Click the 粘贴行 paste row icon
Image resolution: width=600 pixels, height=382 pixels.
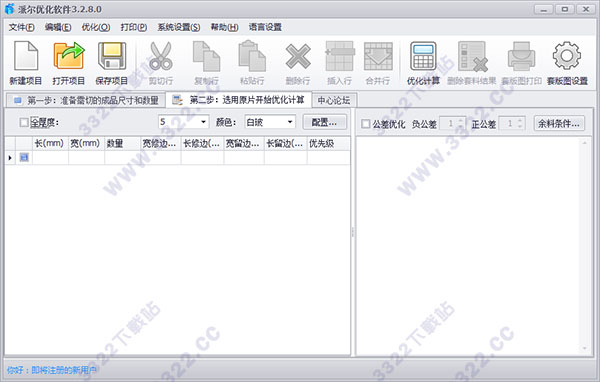coord(252,56)
